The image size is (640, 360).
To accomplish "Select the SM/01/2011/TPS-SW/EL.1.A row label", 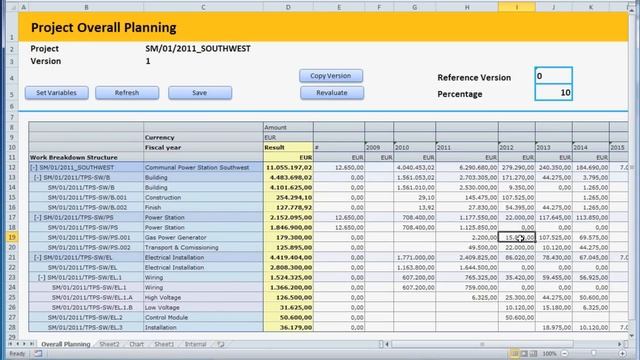I will (86, 298).
